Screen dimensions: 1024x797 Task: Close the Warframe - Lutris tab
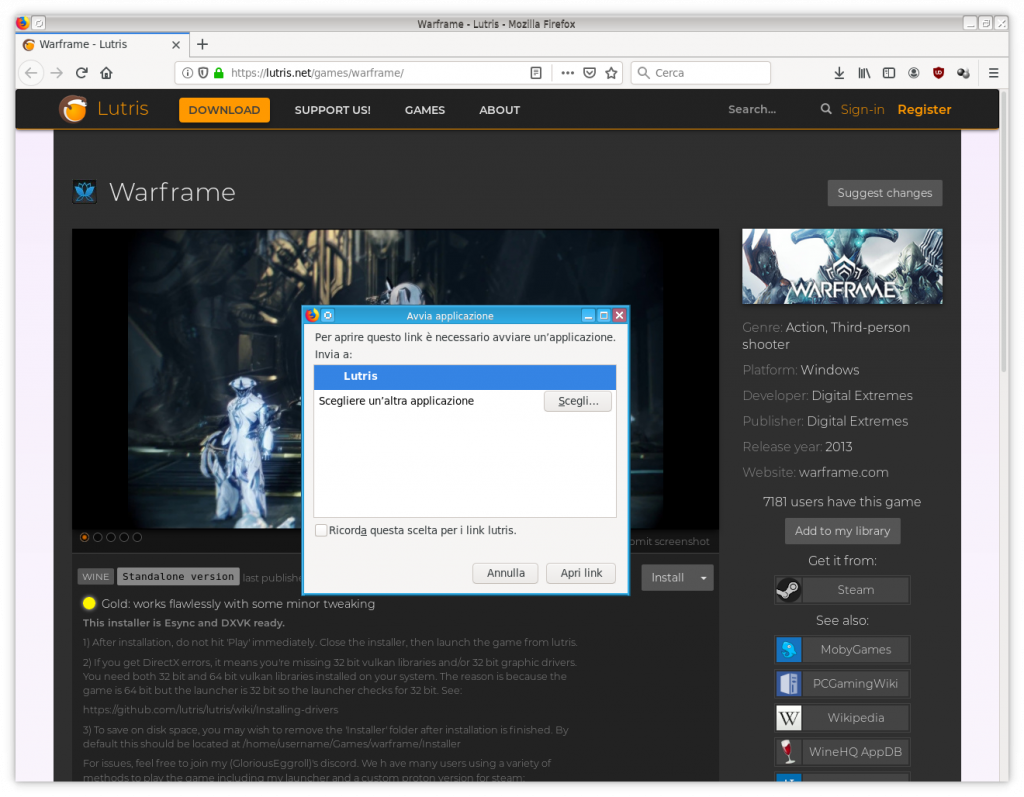176,44
